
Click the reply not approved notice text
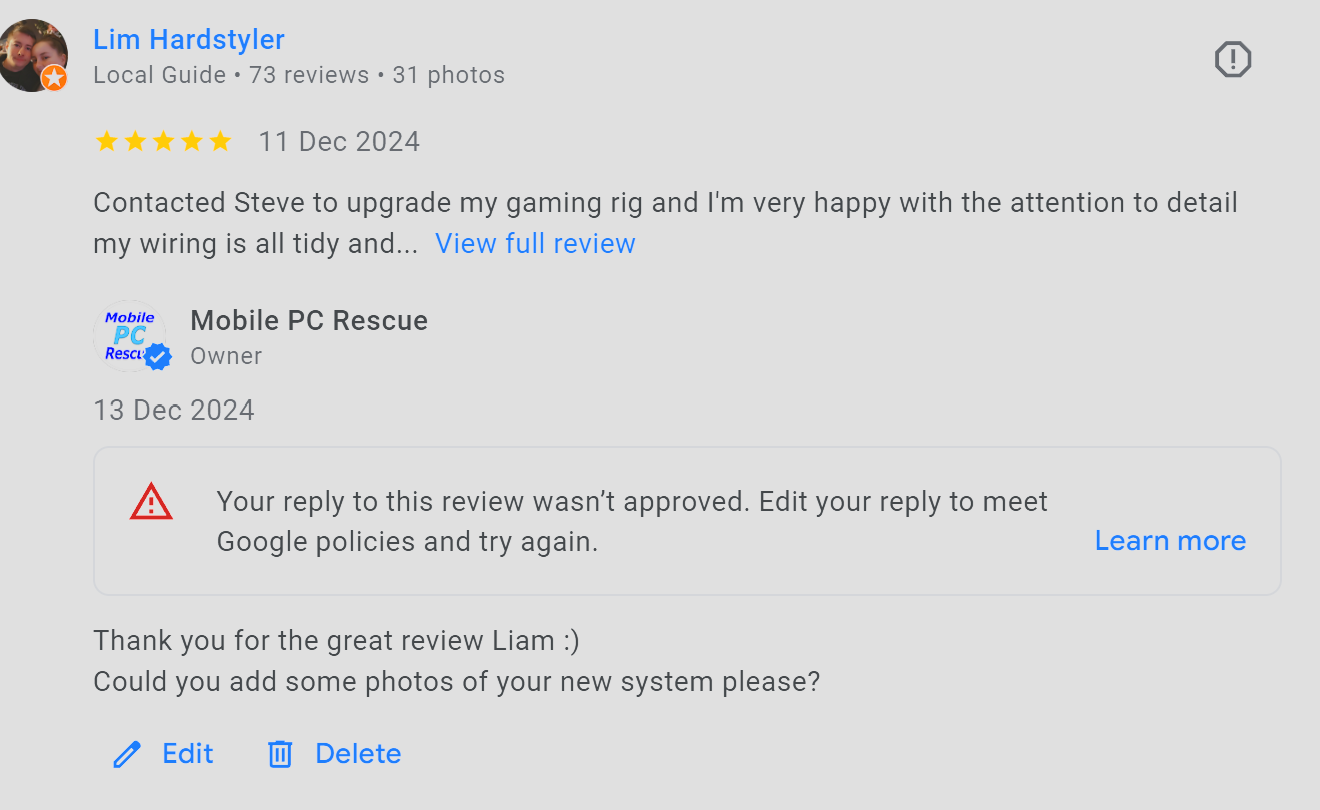[x=632, y=521]
